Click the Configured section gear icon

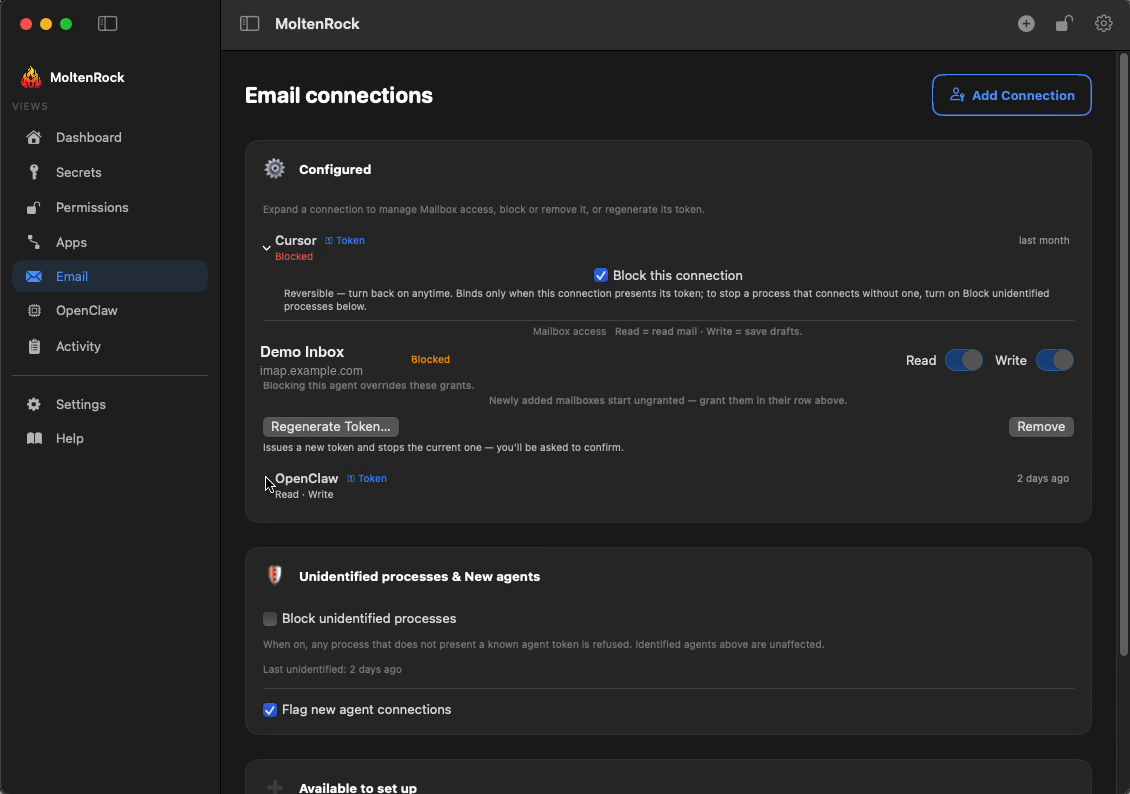(x=275, y=169)
